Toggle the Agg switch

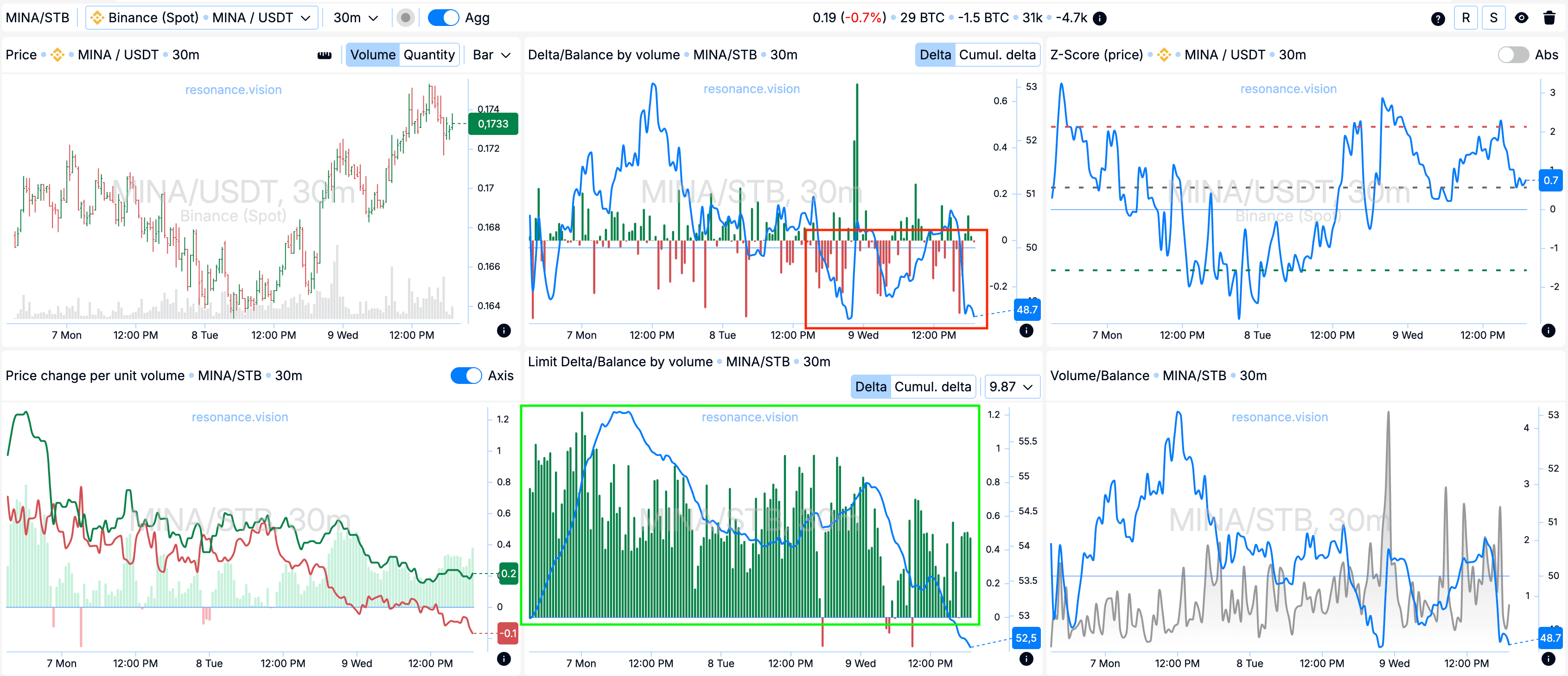pyautogui.click(x=443, y=18)
